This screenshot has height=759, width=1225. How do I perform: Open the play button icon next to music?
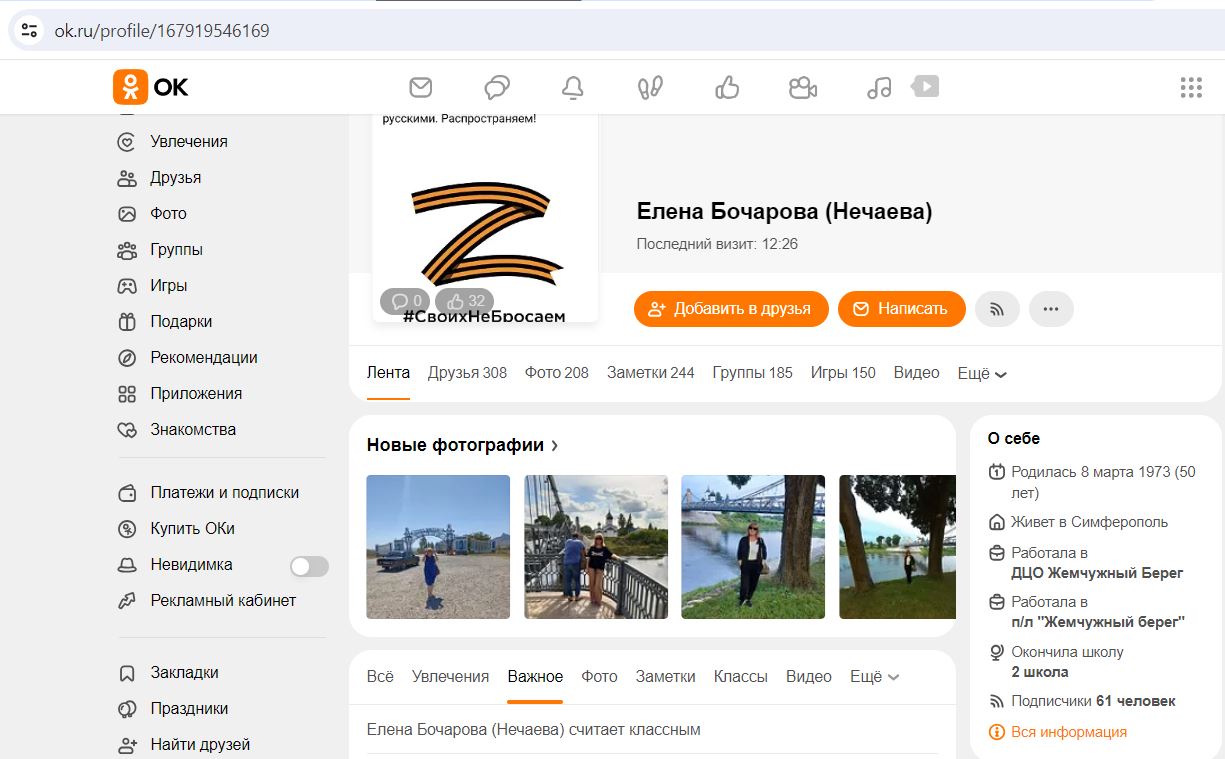(x=926, y=87)
